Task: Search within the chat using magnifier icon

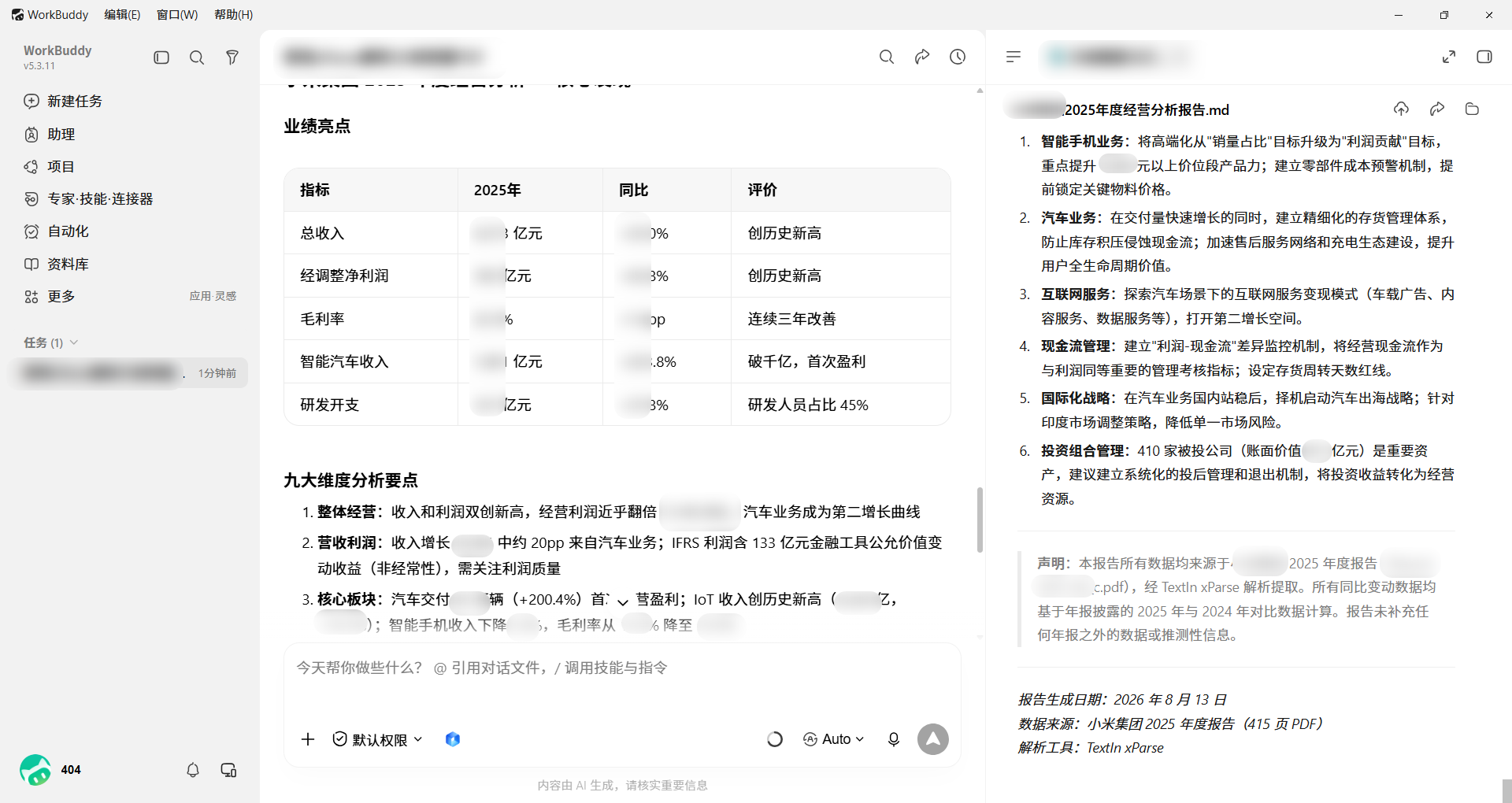Action: [x=887, y=57]
